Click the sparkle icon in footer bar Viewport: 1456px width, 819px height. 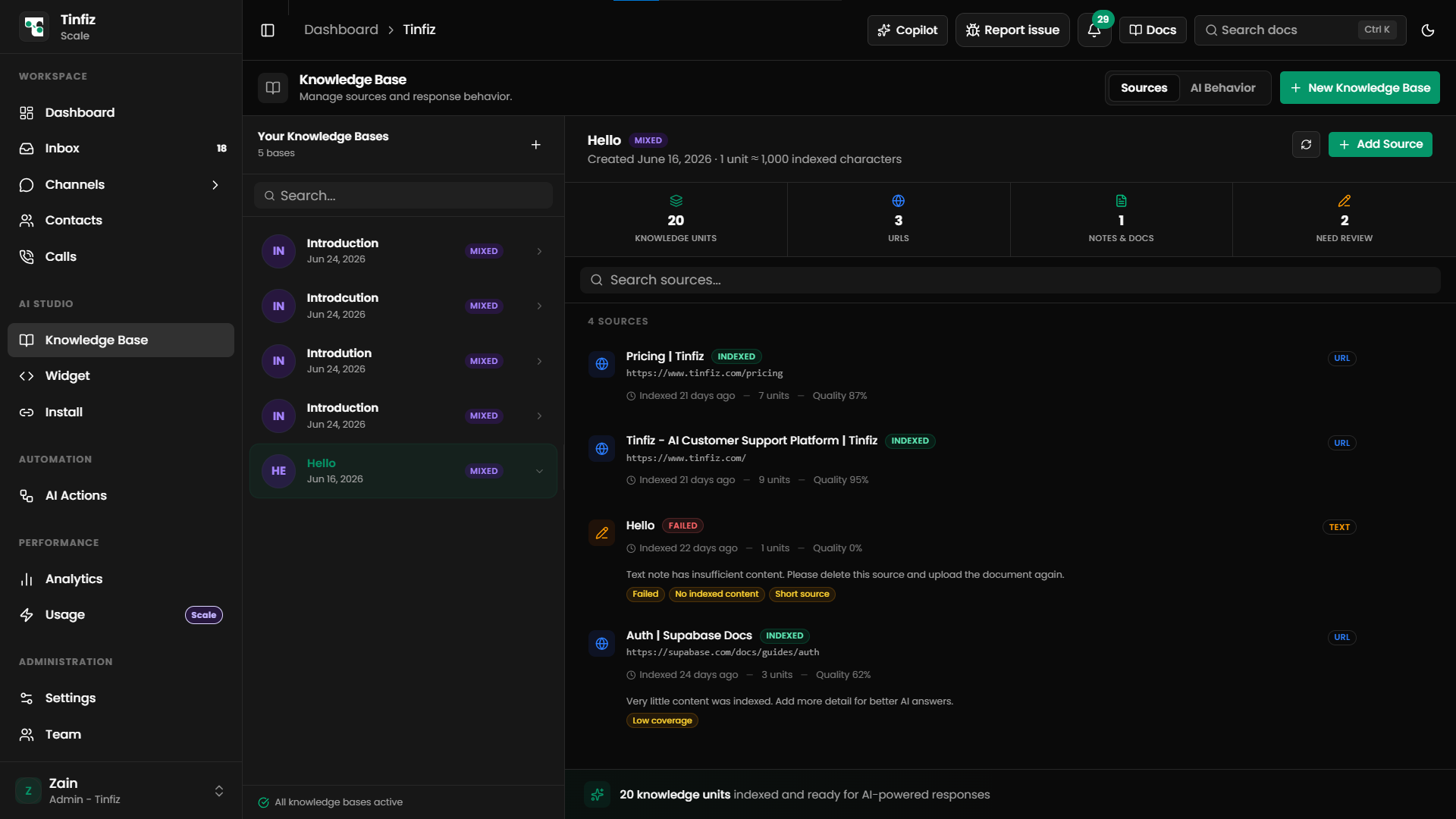click(x=598, y=795)
